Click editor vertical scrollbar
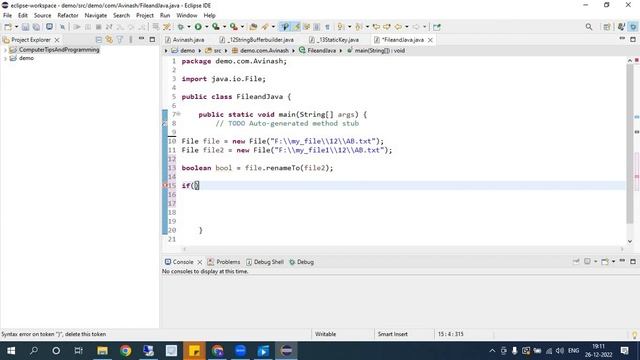 tap(630, 144)
